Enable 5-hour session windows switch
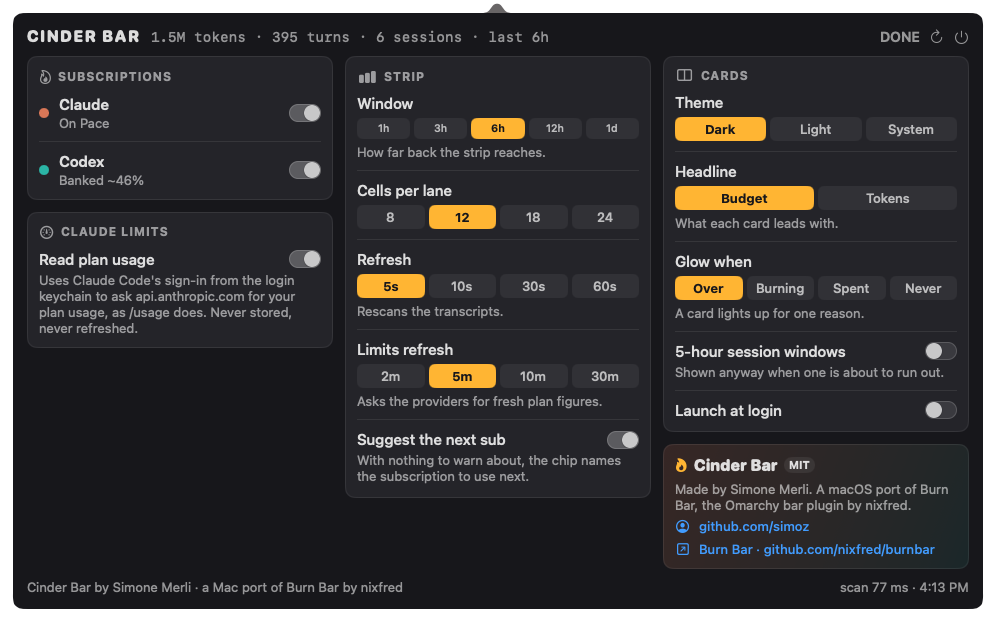996x622 pixels. click(x=941, y=351)
